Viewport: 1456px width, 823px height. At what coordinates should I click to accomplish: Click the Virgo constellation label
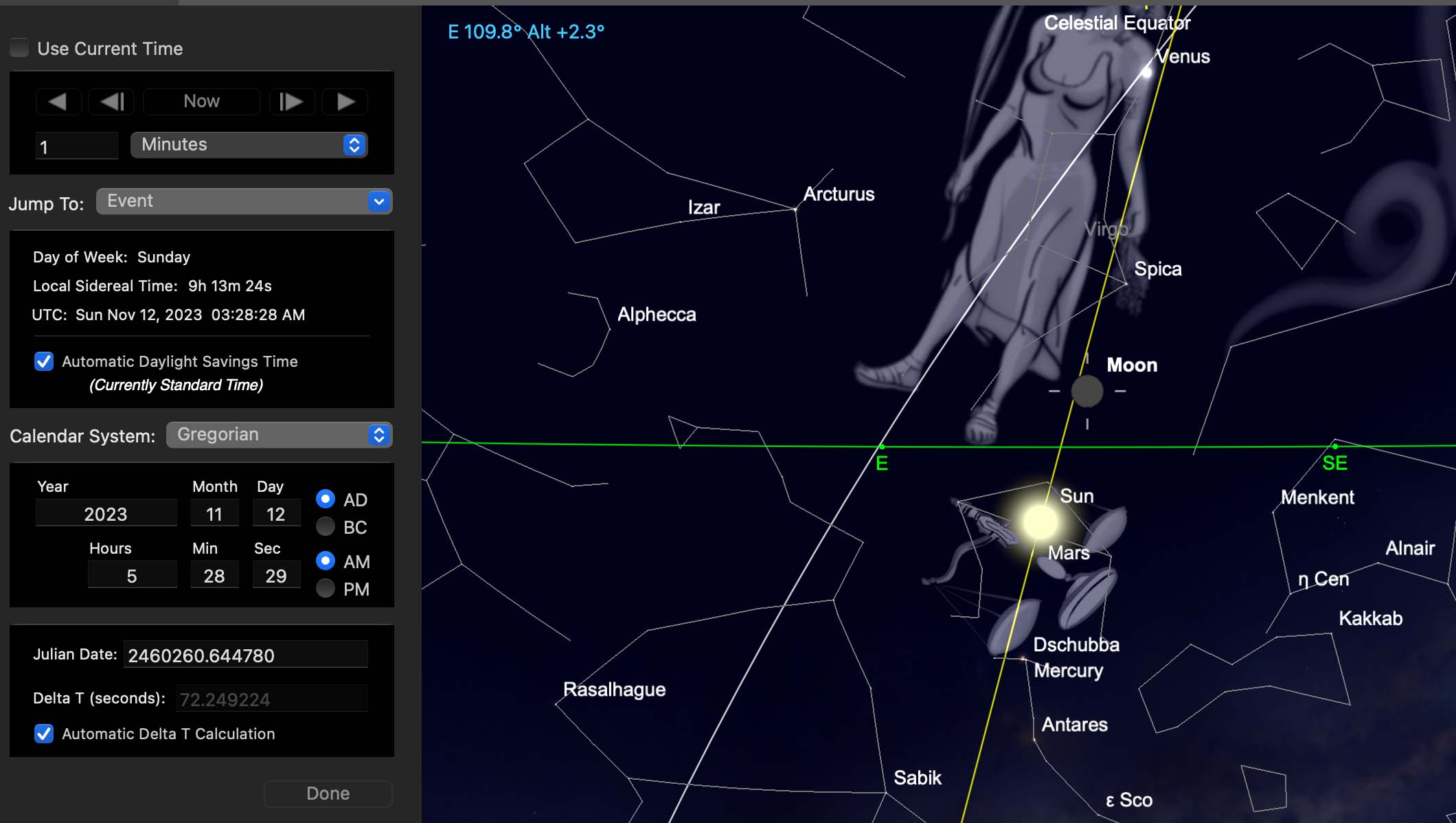click(1106, 229)
